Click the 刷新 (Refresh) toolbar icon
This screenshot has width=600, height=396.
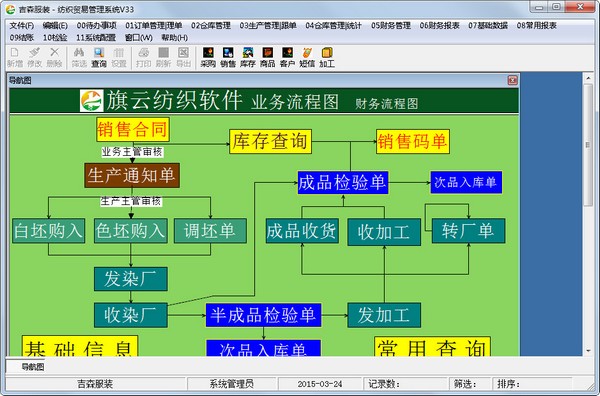pyautogui.click(x=163, y=57)
